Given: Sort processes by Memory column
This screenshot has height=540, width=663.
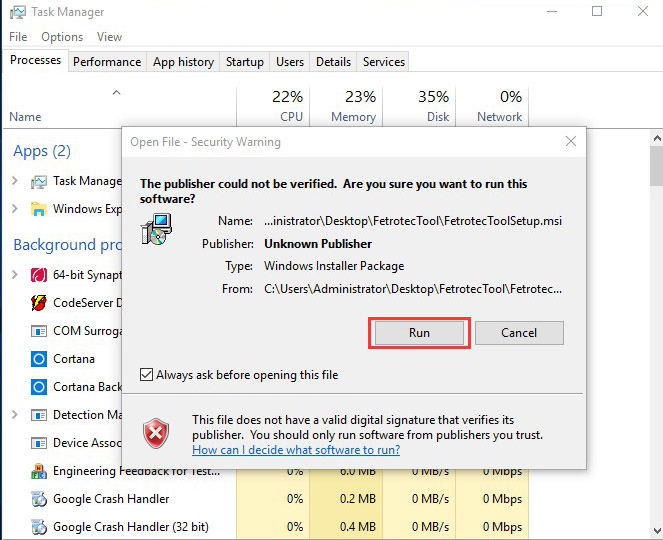Looking at the screenshot, I should coord(346,106).
